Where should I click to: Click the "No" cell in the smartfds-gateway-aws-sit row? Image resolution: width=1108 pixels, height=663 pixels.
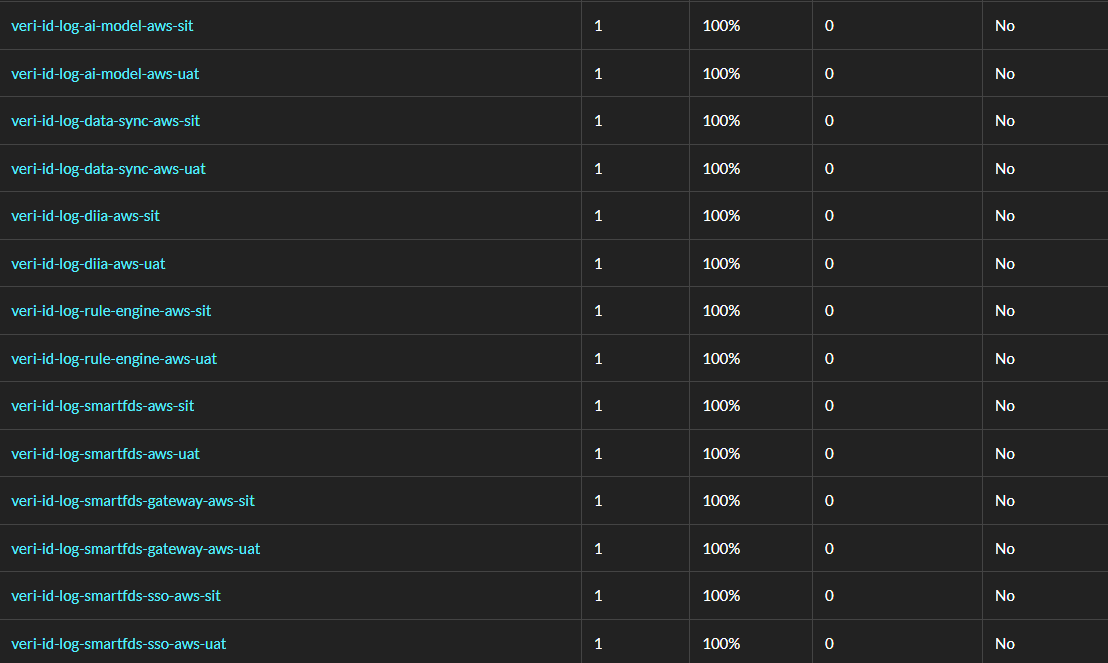pyautogui.click(x=1005, y=501)
